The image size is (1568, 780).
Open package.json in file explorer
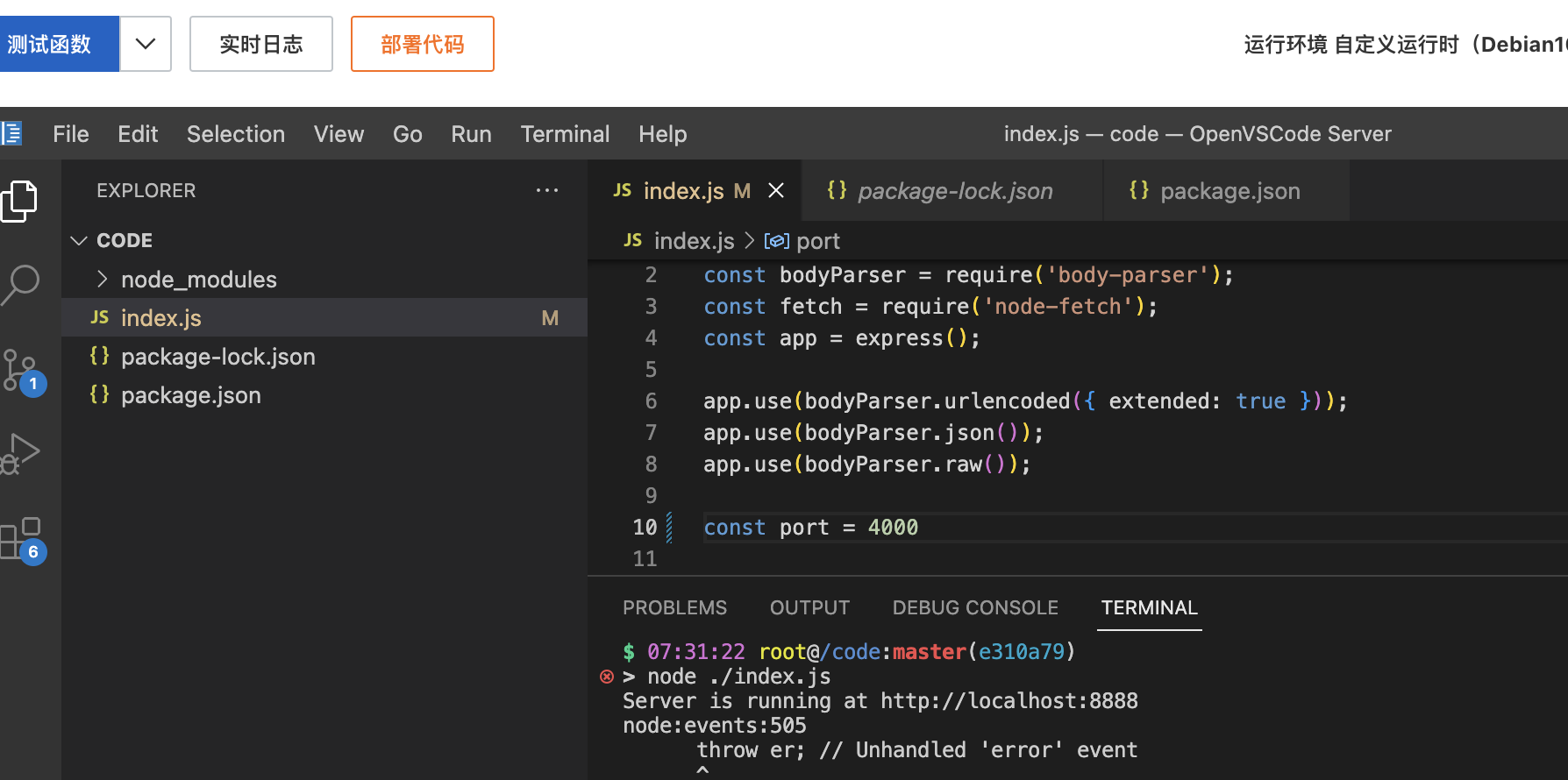click(x=324, y=394)
